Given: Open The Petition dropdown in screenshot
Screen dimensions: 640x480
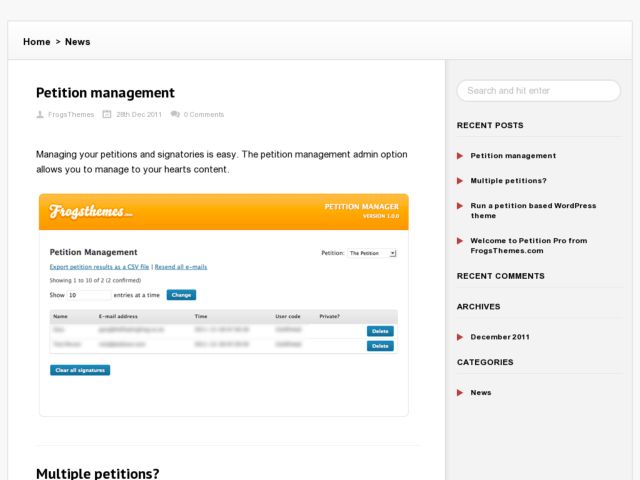Looking at the screenshot, I should pos(372,253).
